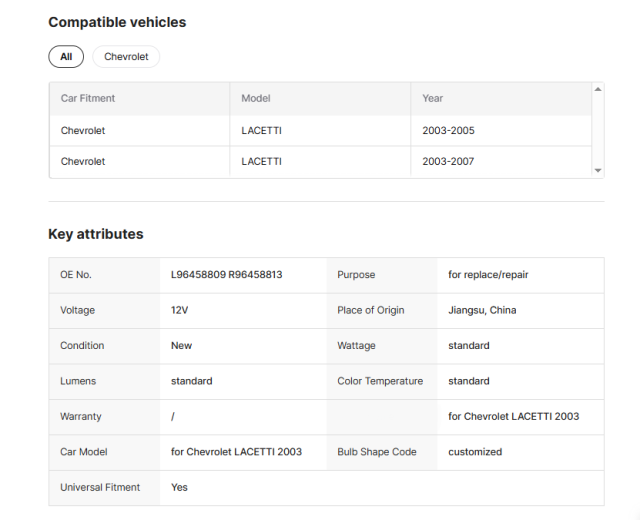Click the table scroll up arrow
The image size is (640, 520).
(x=598, y=89)
